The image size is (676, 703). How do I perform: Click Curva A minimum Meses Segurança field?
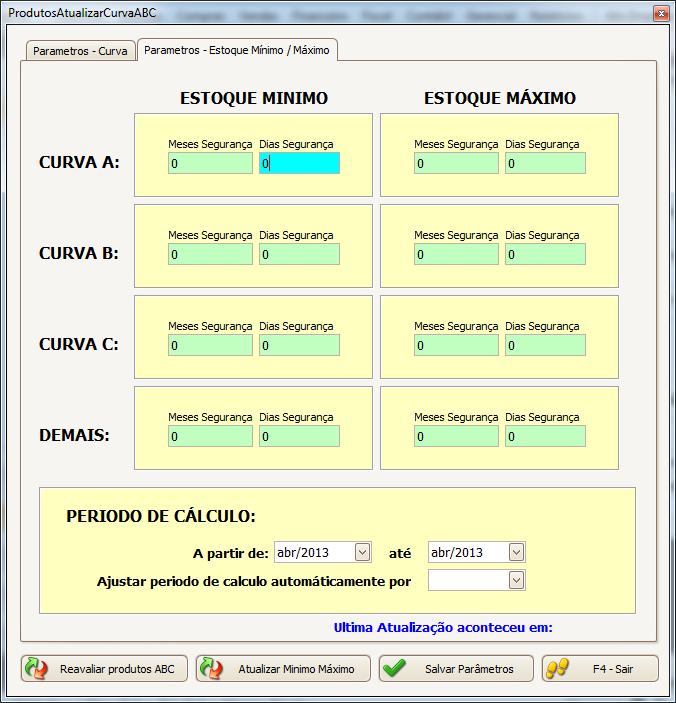click(210, 163)
